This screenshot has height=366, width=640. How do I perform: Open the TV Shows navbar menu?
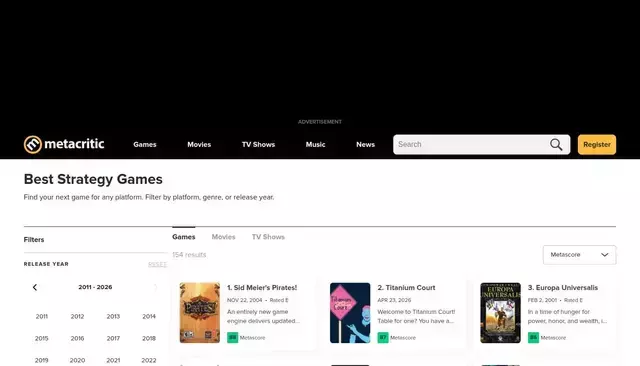(258, 144)
